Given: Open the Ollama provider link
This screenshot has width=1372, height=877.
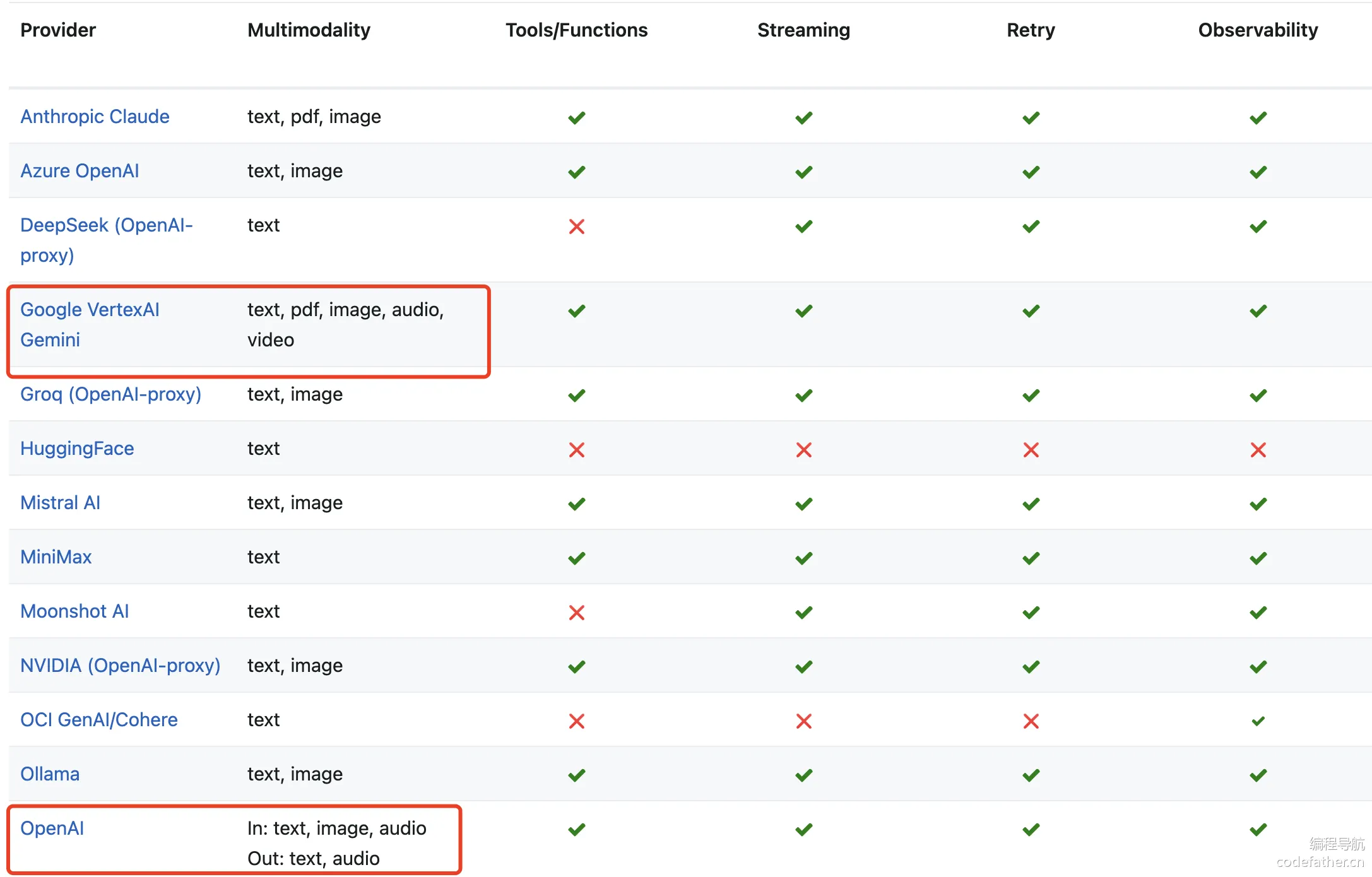Looking at the screenshot, I should tap(50, 774).
